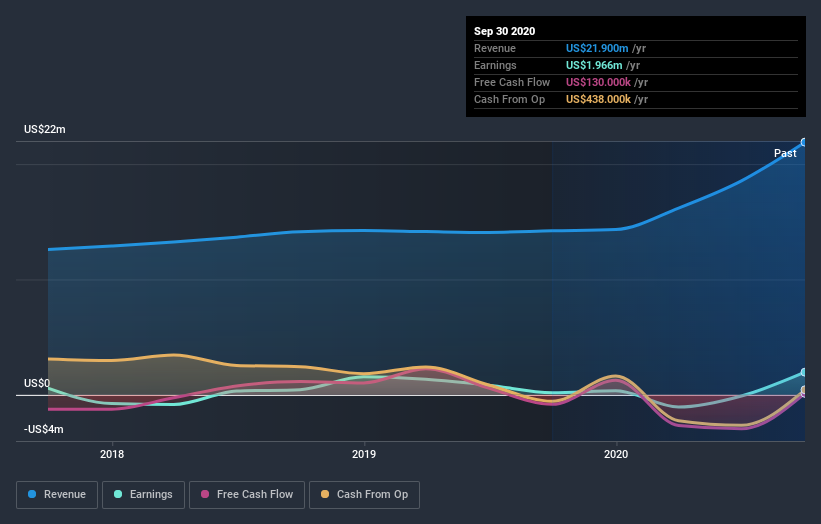The image size is (821, 524).
Task: Toggle the Earnings legend button
Action: (x=143, y=495)
